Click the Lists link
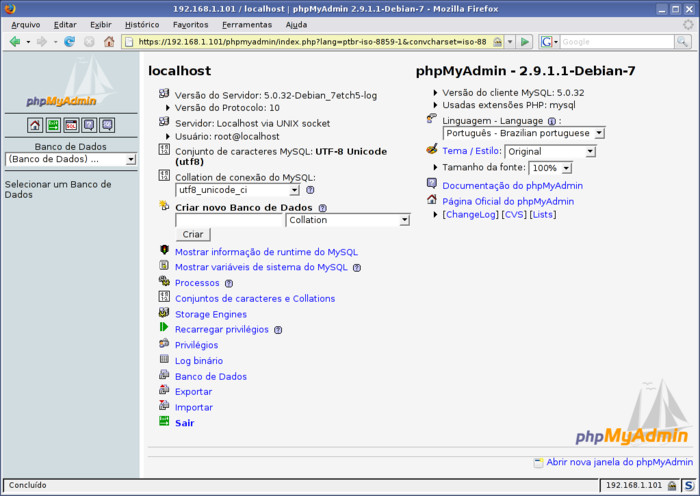This screenshot has width=700, height=496. tap(543, 214)
